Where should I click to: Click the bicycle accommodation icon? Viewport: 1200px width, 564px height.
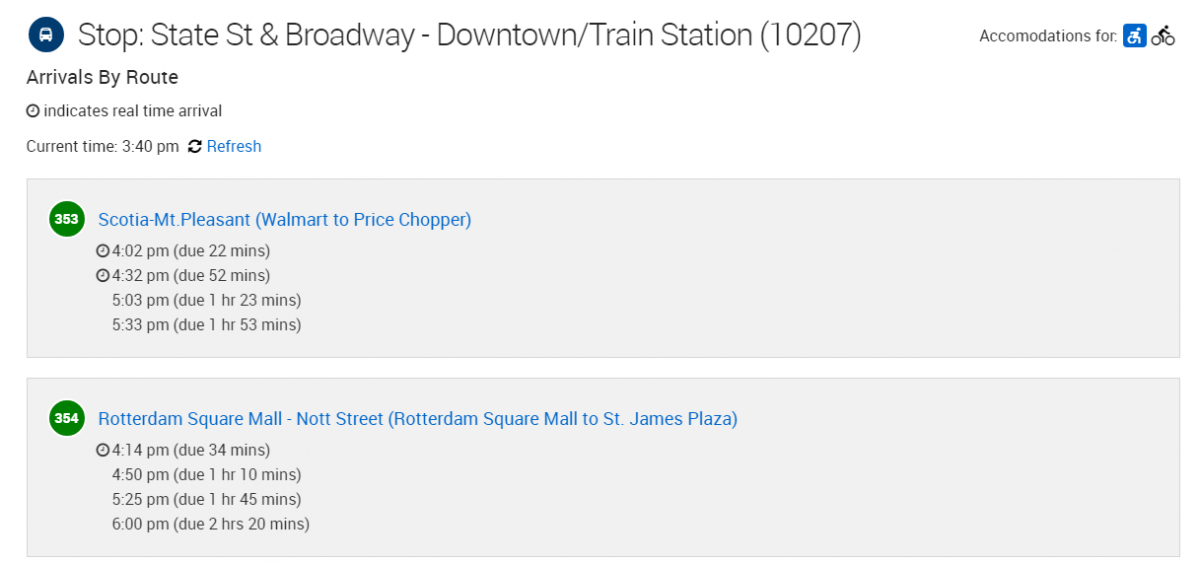tap(1163, 36)
